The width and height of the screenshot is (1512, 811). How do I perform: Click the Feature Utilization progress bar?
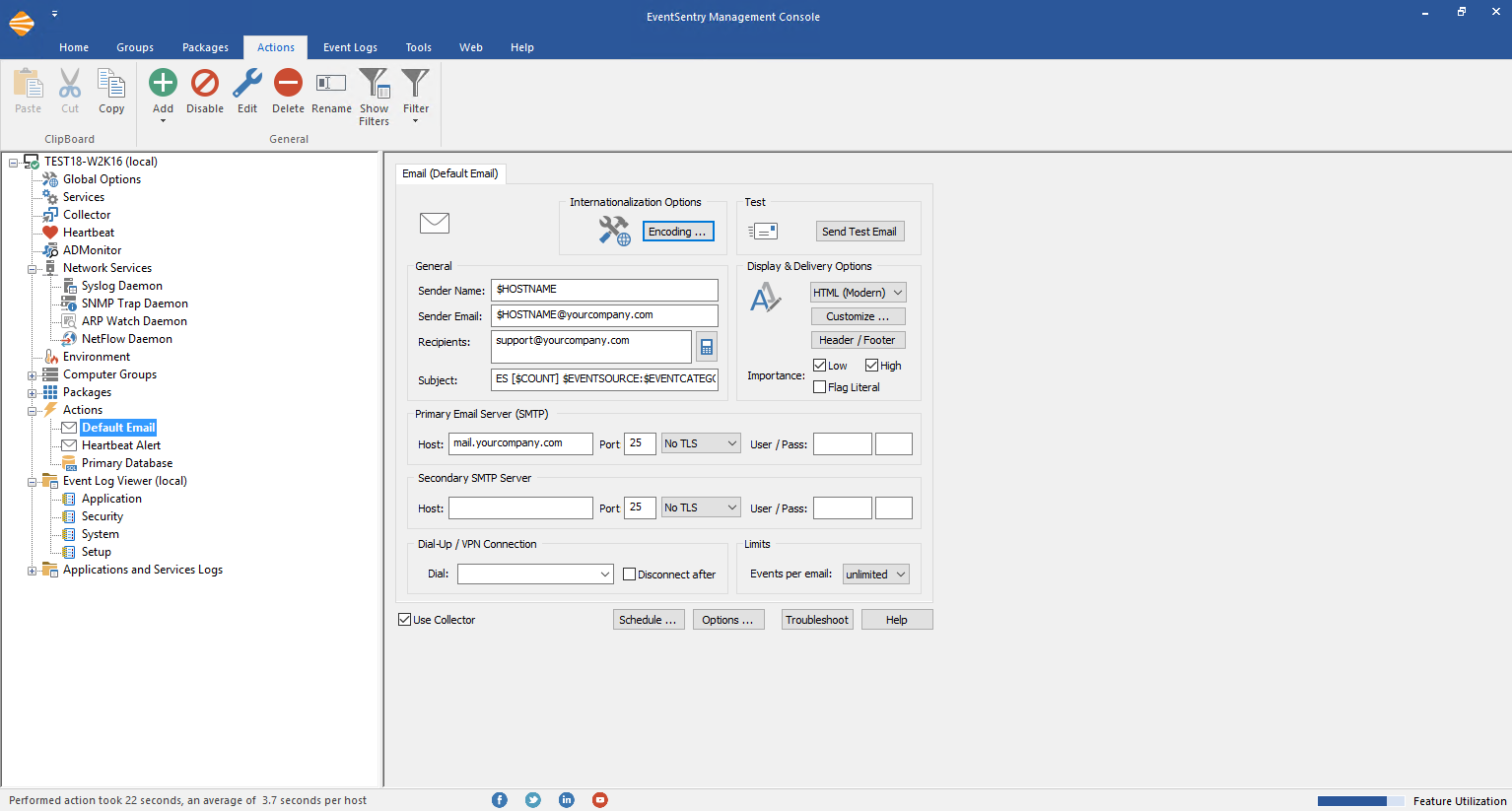(x=1361, y=801)
